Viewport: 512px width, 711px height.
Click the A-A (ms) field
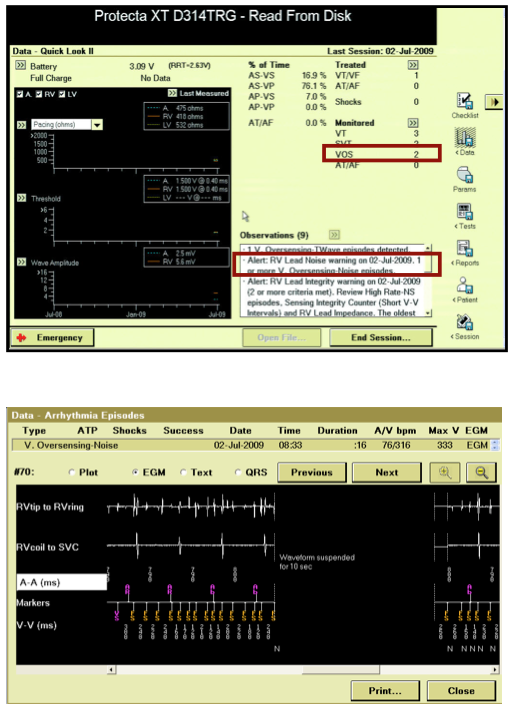[62, 582]
